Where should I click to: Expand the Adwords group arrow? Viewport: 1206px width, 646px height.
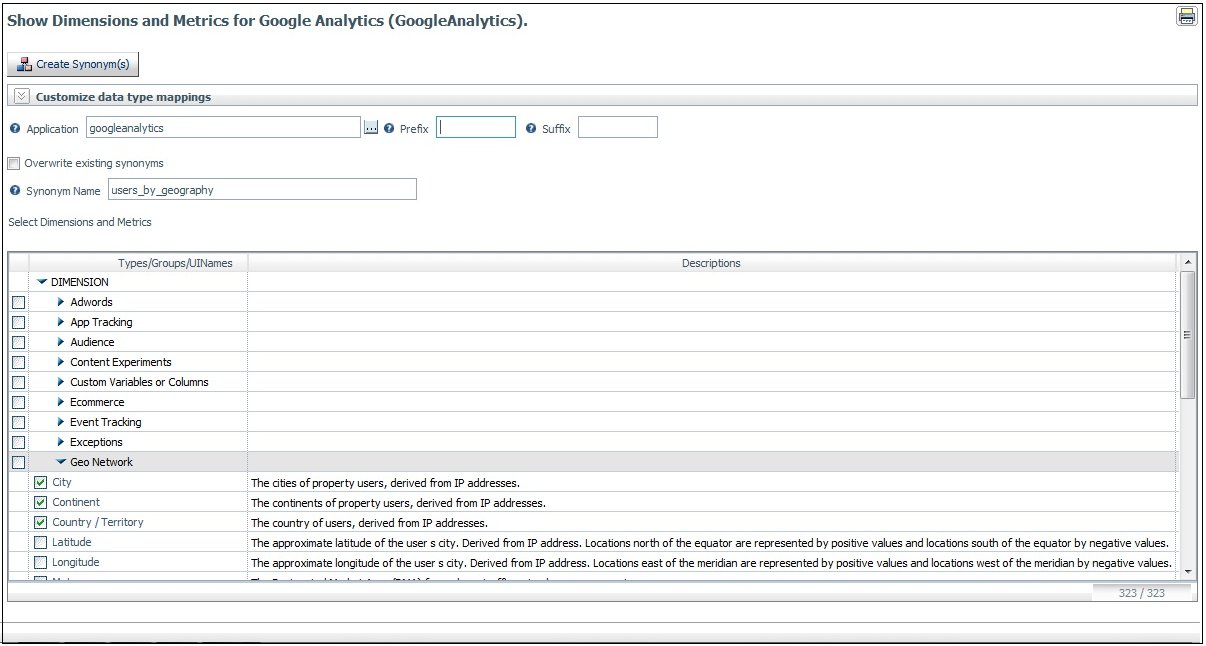click(61, 302)
